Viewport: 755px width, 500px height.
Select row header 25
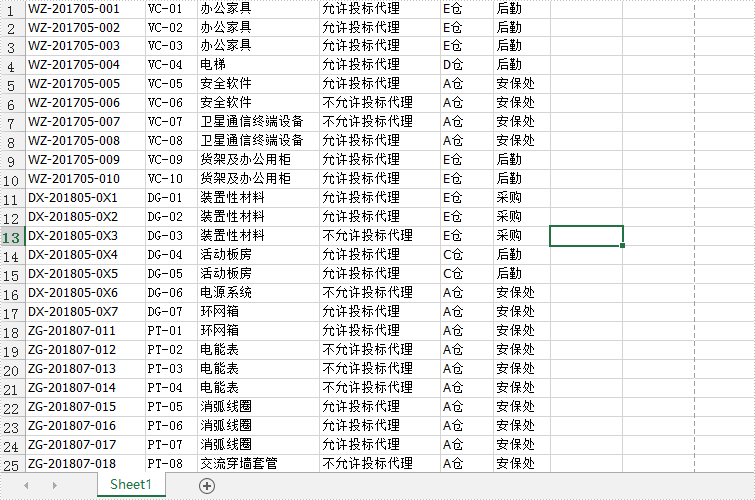tap(11, 464)
